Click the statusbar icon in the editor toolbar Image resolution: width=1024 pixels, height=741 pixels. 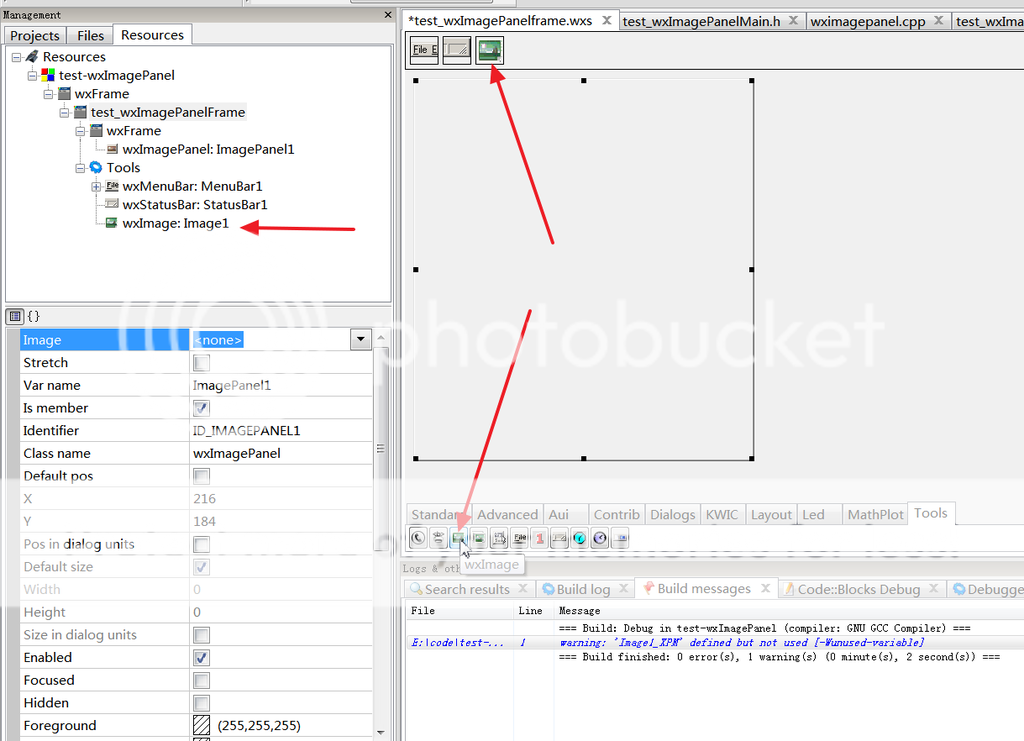457,49
